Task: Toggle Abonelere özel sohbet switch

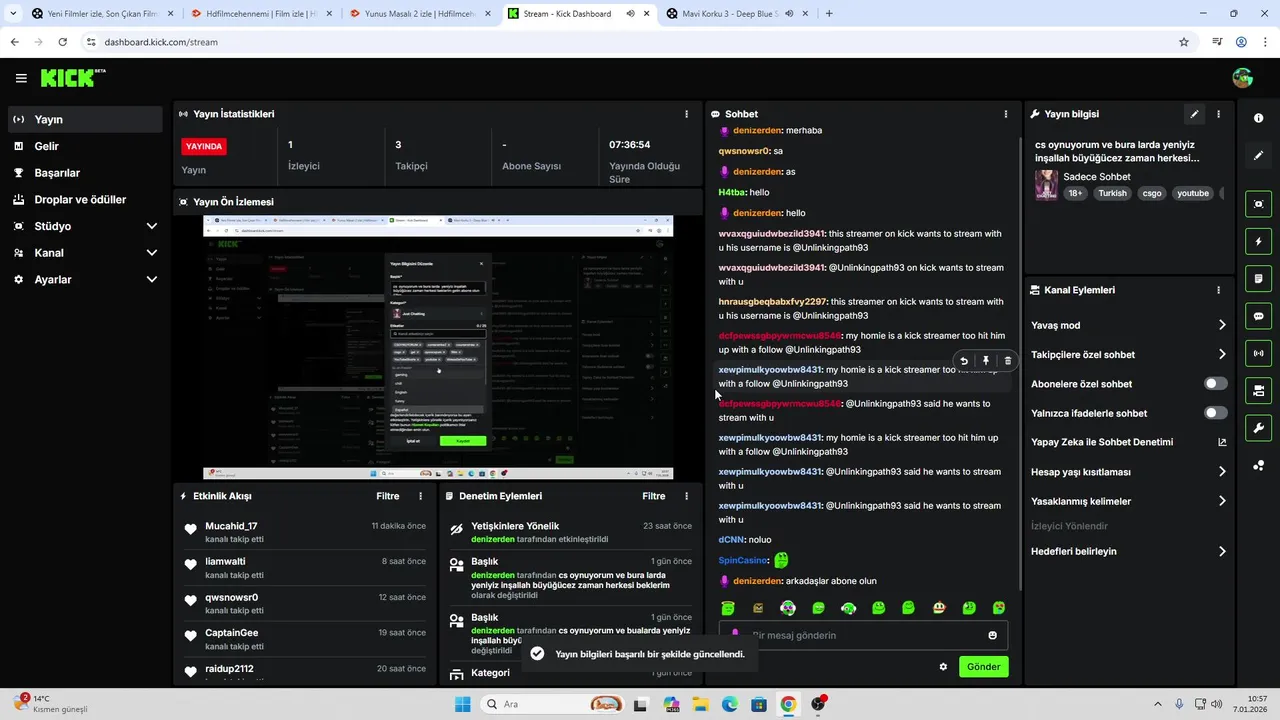Action: [x=1215, y=384]
